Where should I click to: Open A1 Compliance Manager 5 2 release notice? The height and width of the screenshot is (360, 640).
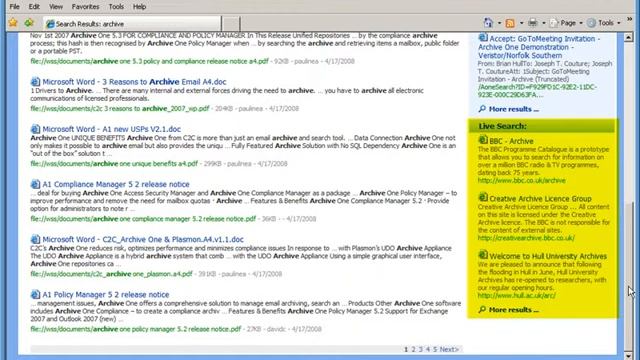tap(116, 184)
